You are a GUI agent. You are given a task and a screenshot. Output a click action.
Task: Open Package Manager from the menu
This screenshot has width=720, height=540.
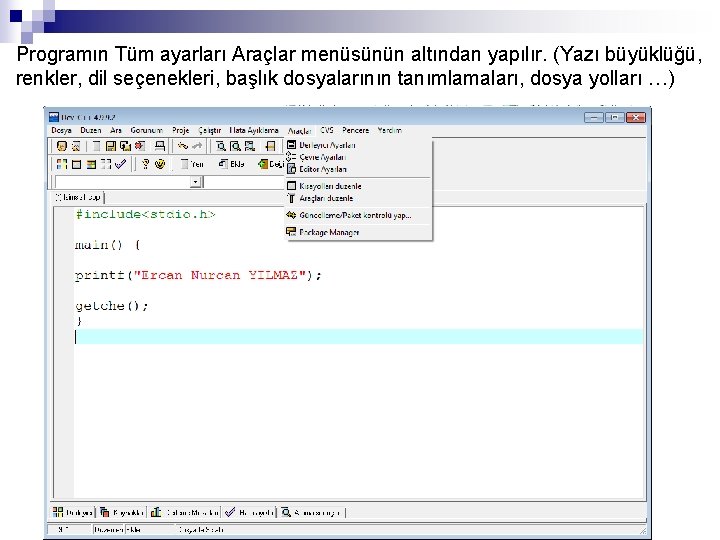point(358,232)
